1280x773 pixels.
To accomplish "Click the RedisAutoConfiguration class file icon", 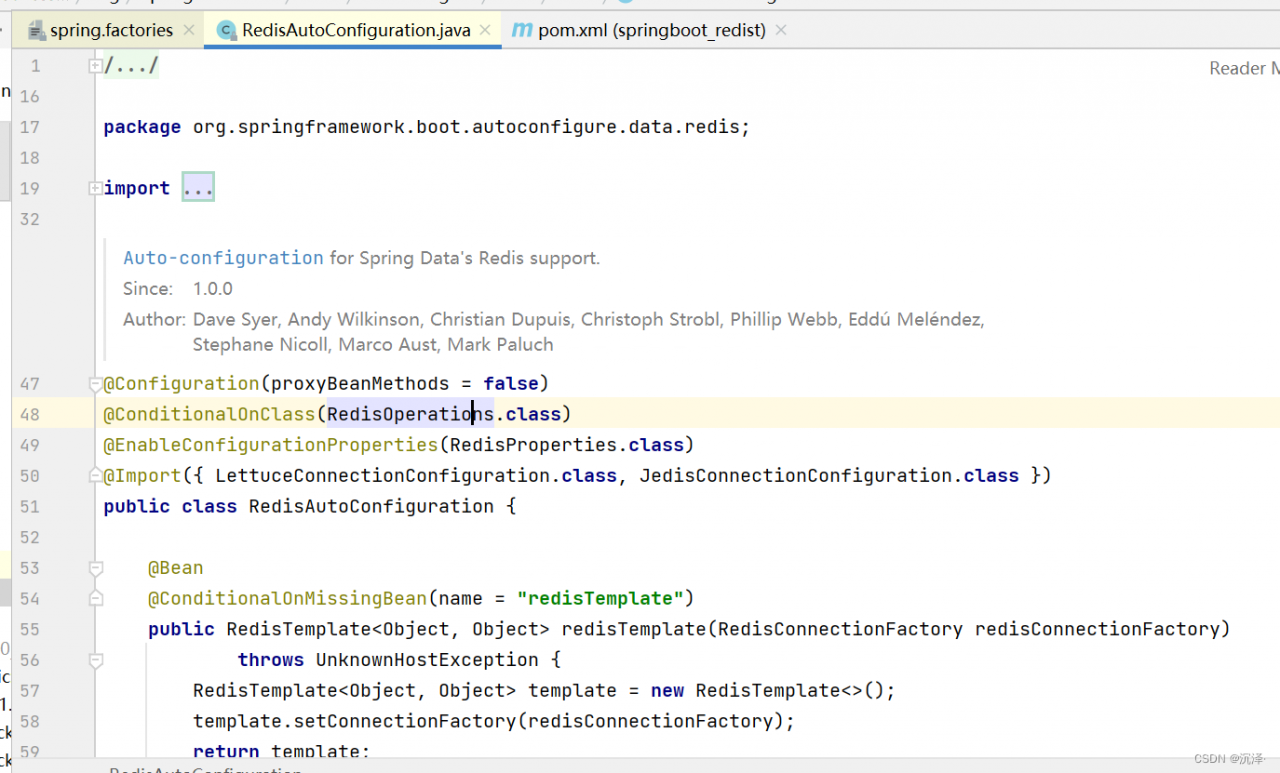I will point(226,30).
